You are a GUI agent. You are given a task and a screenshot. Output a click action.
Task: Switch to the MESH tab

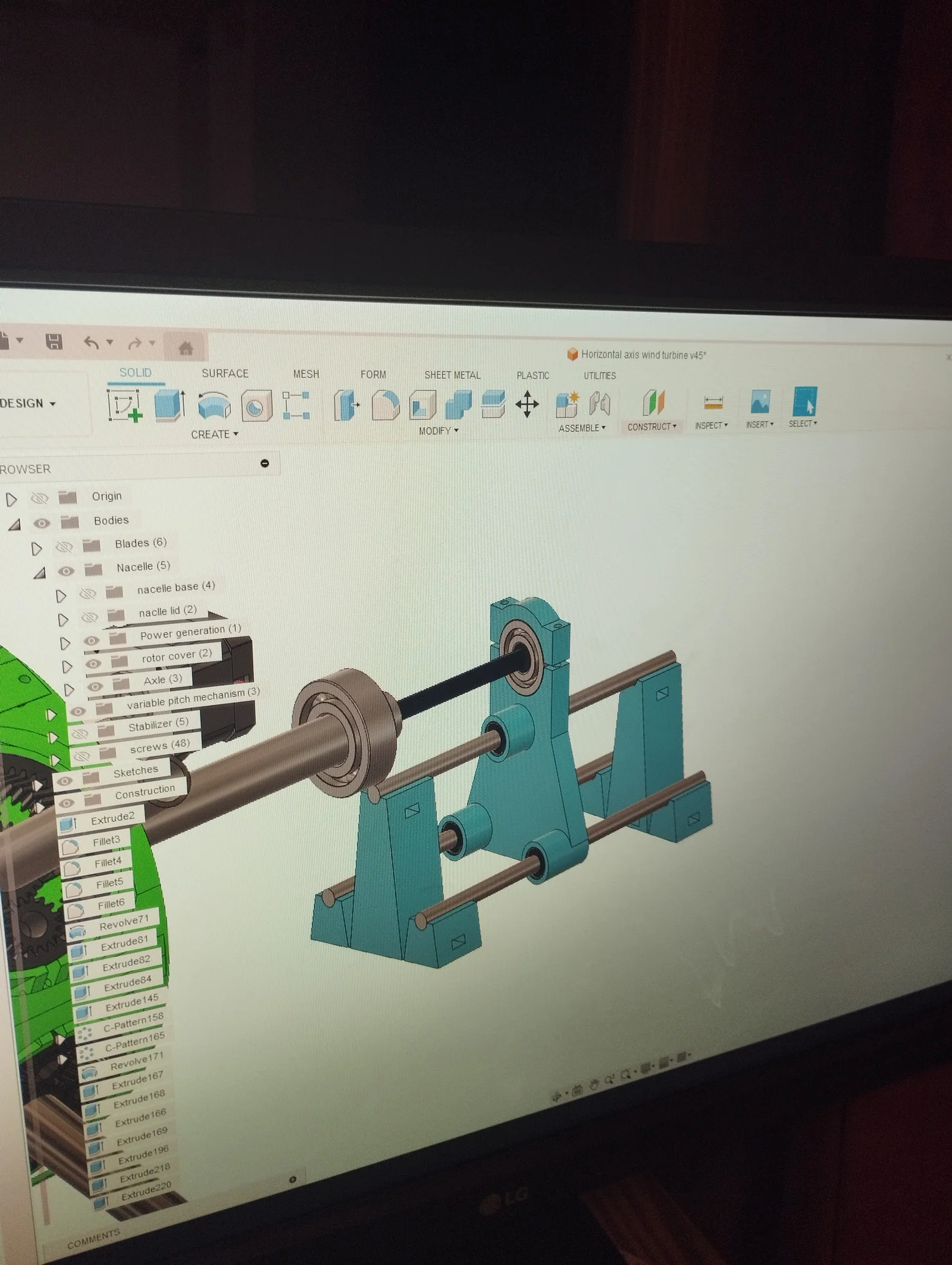point(306,374)
